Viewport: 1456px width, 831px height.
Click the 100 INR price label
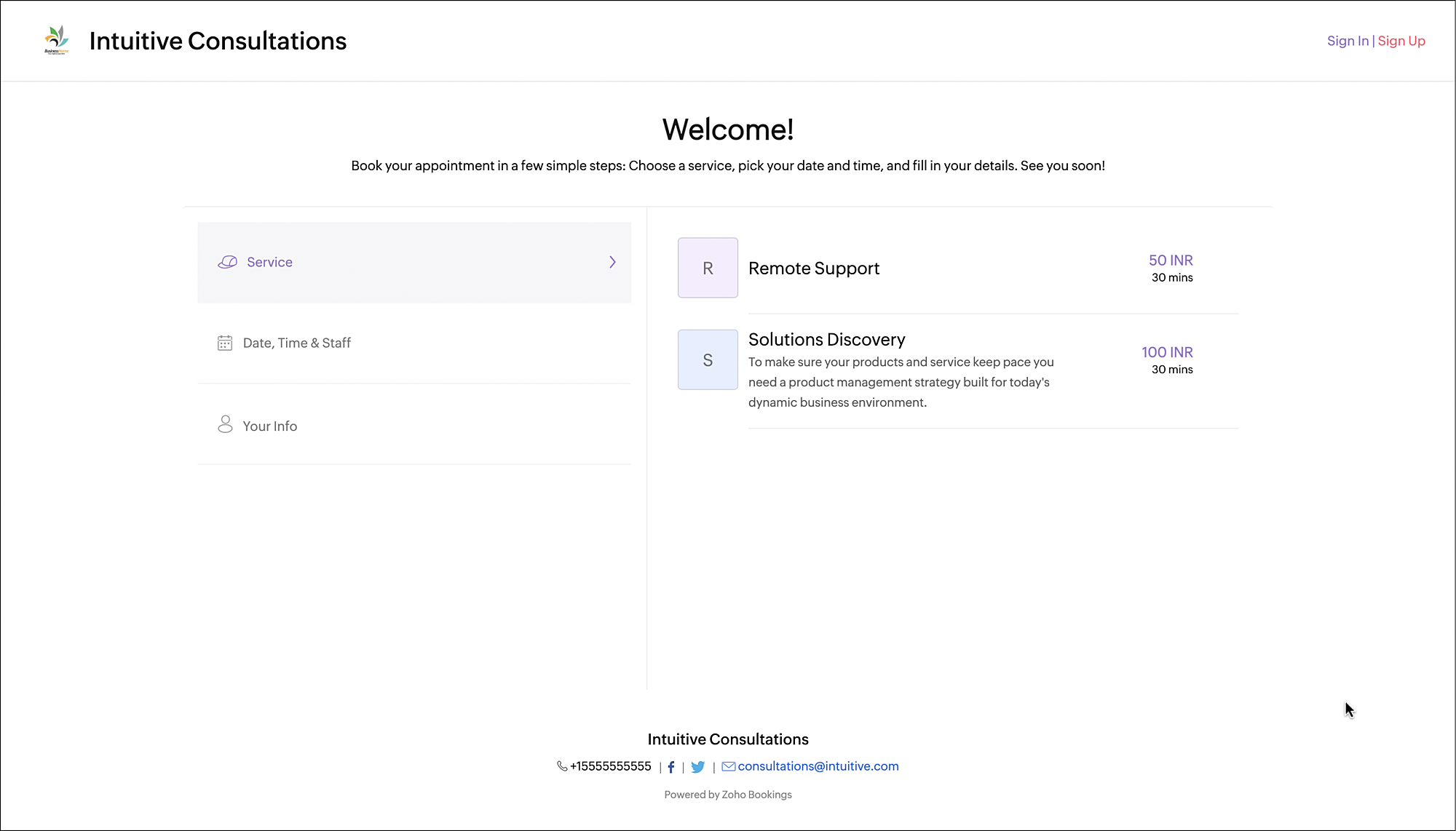(1167, 352)
